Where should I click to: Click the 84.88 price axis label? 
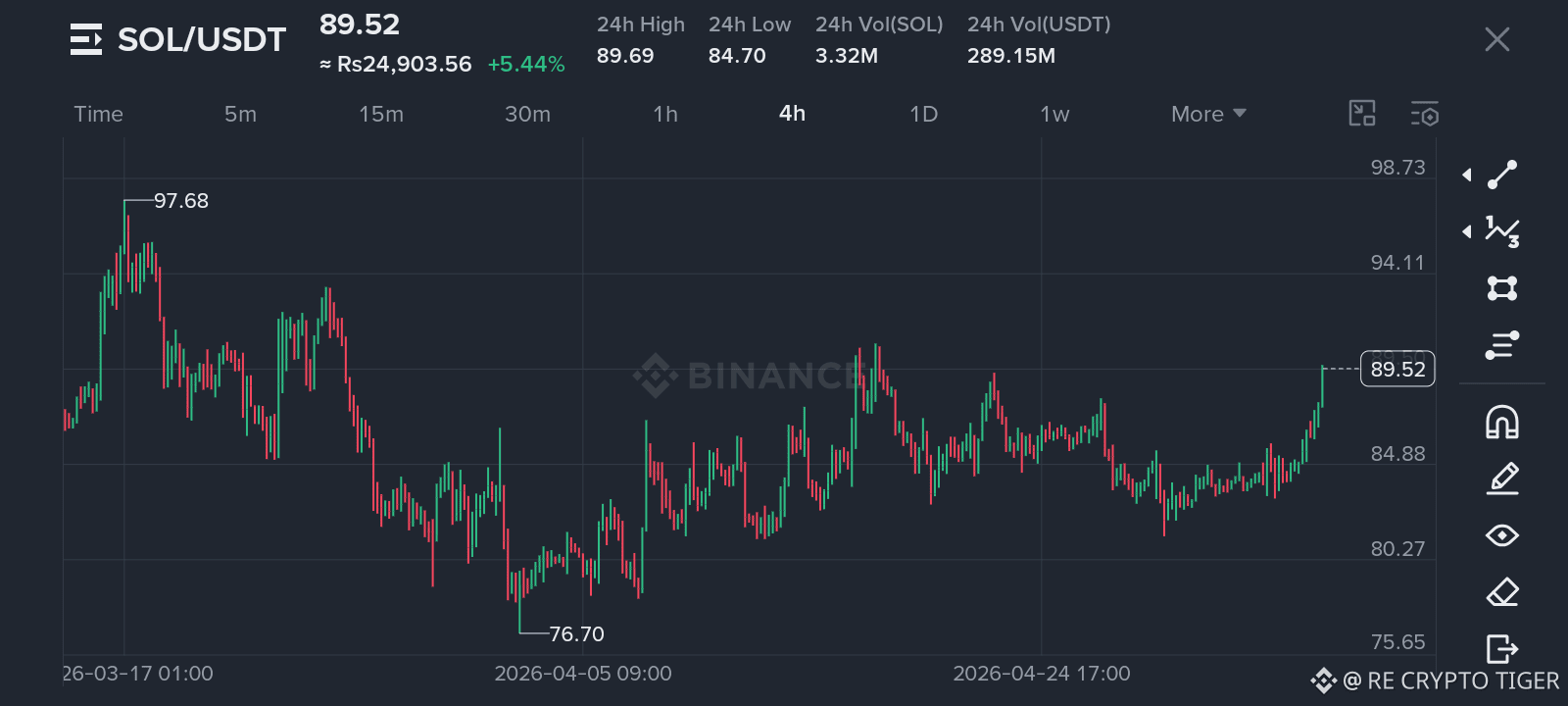(x=1397, y=454)
